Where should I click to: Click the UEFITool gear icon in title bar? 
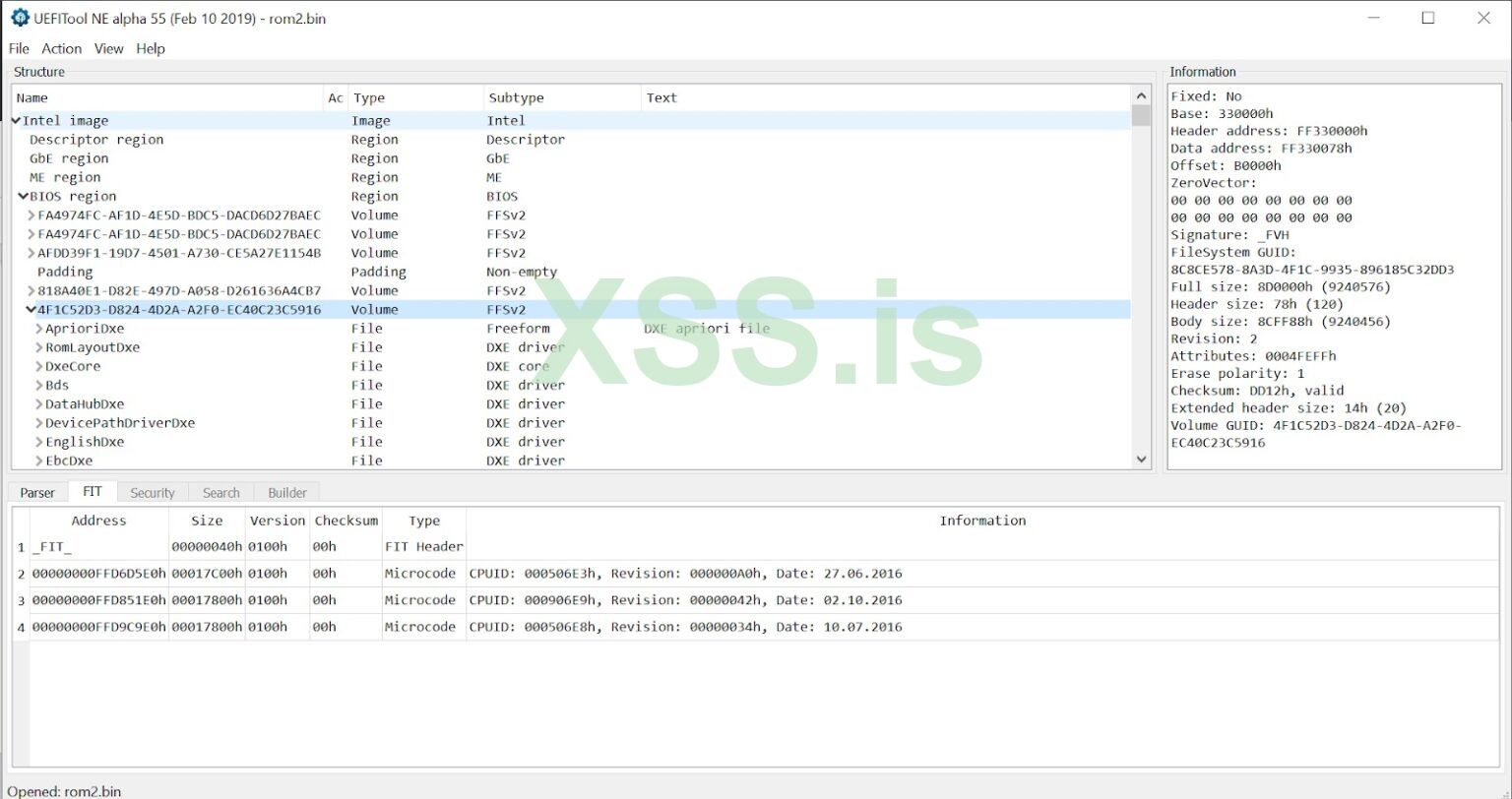click(x=19, y=18)
